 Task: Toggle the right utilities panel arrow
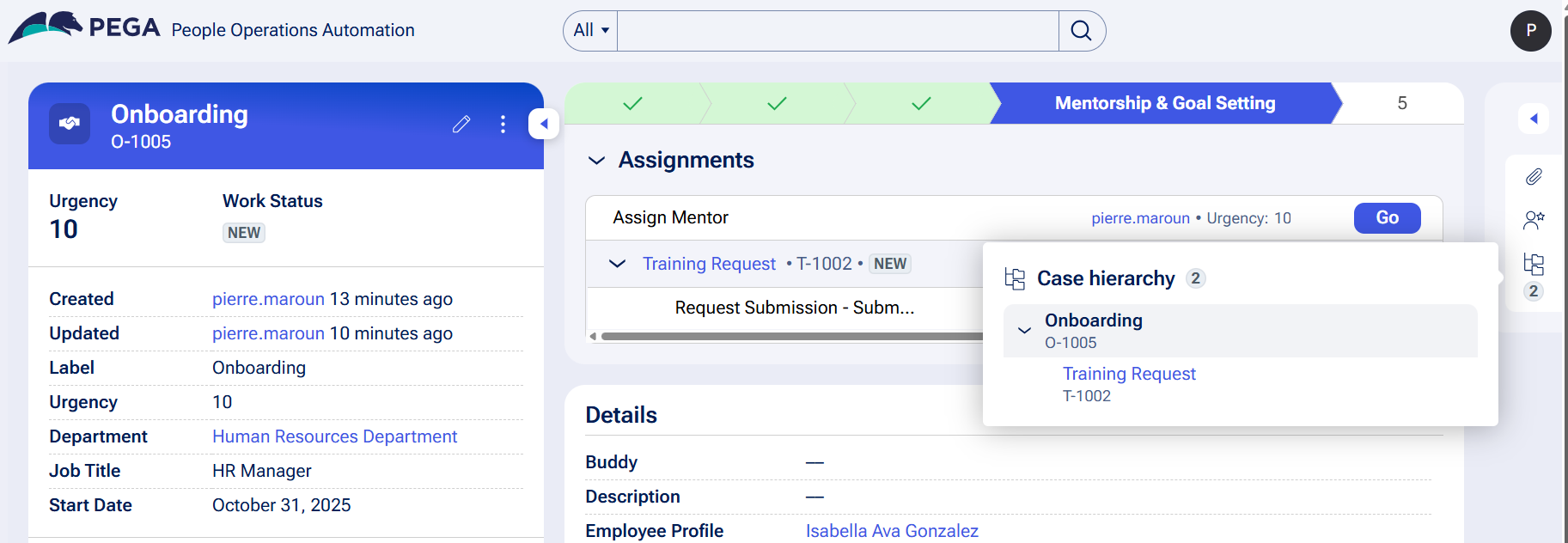1534,119
